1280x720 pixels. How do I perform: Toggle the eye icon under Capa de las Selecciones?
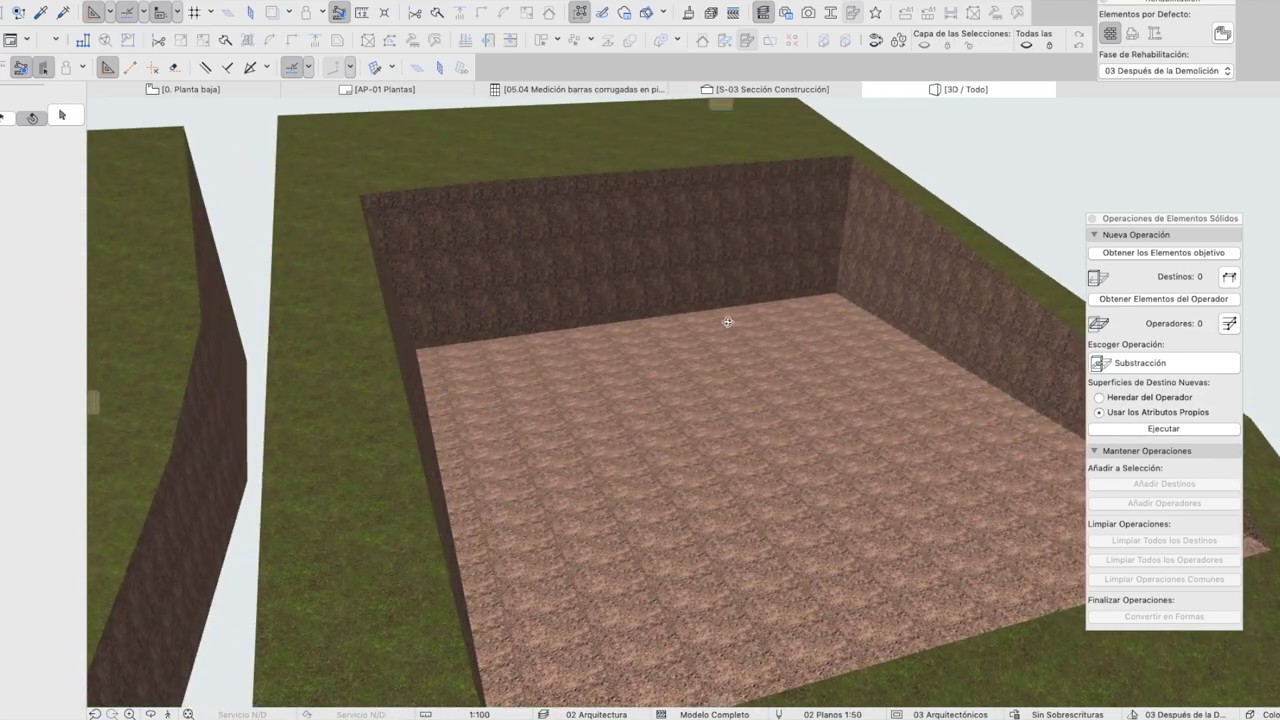coord(924,46)
